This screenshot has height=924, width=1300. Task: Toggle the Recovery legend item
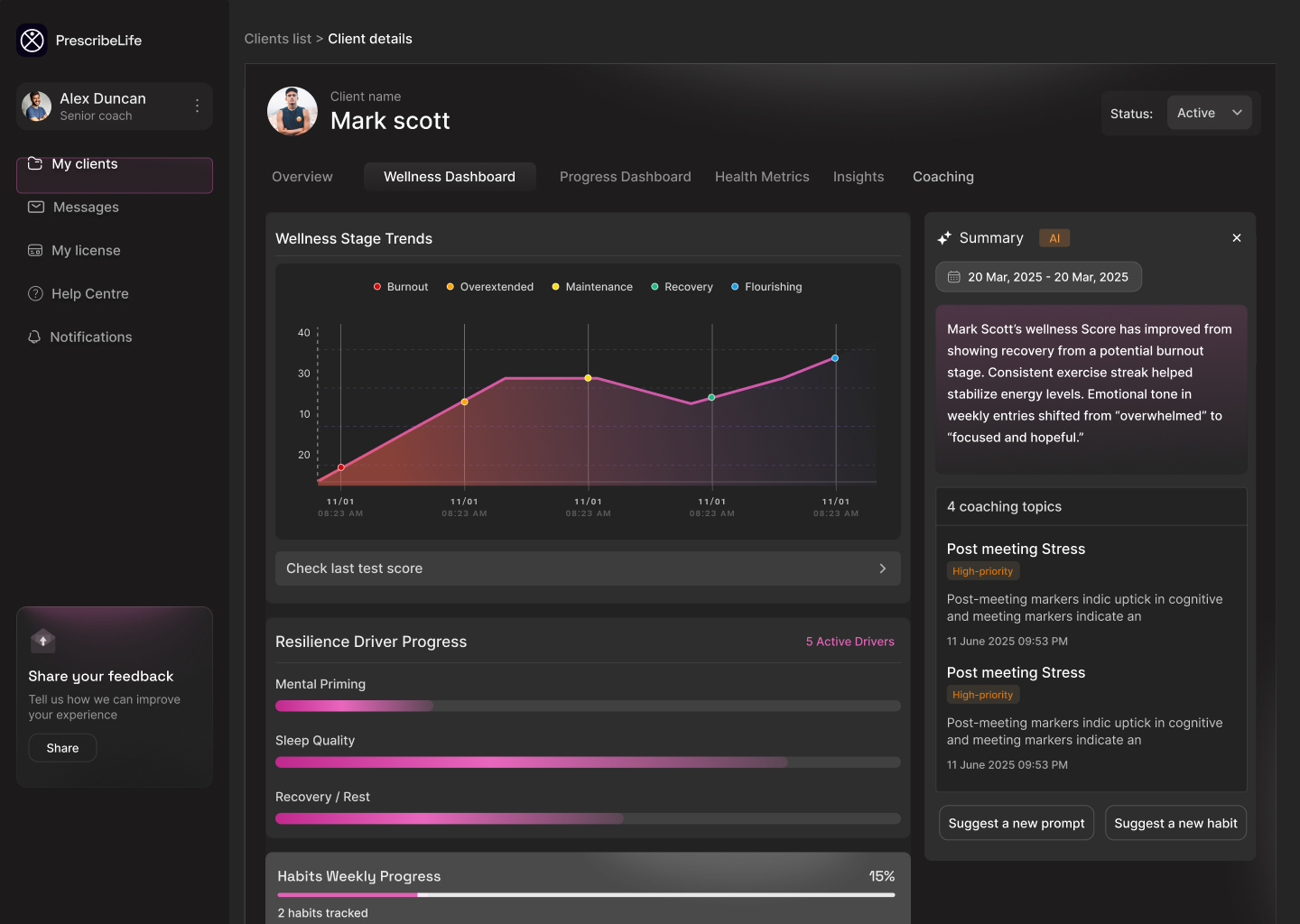pyautogui.click(x=682, y=286)
